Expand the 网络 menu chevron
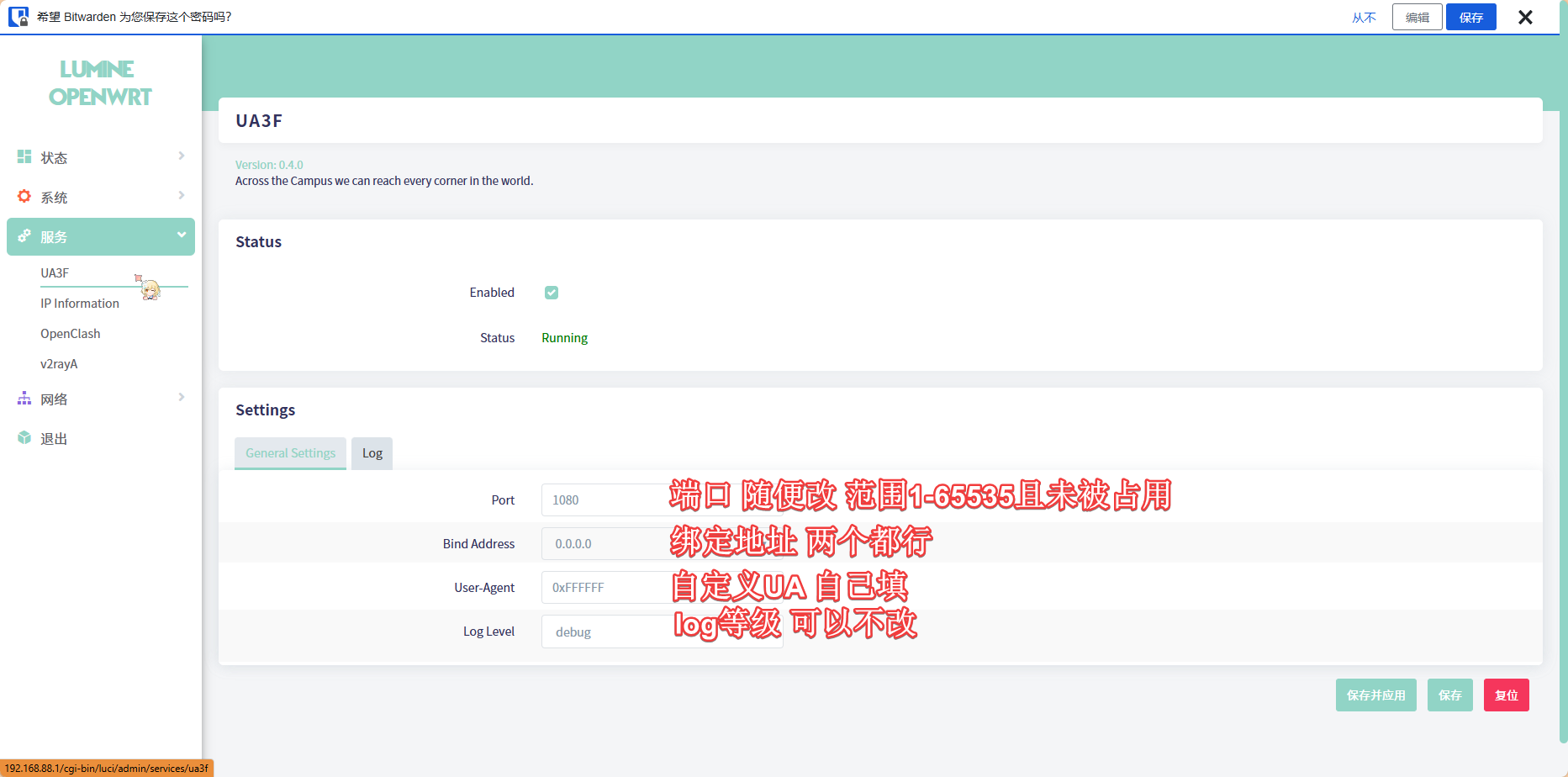This screenshot has width=1568, height=777. [x=181, y=398]
